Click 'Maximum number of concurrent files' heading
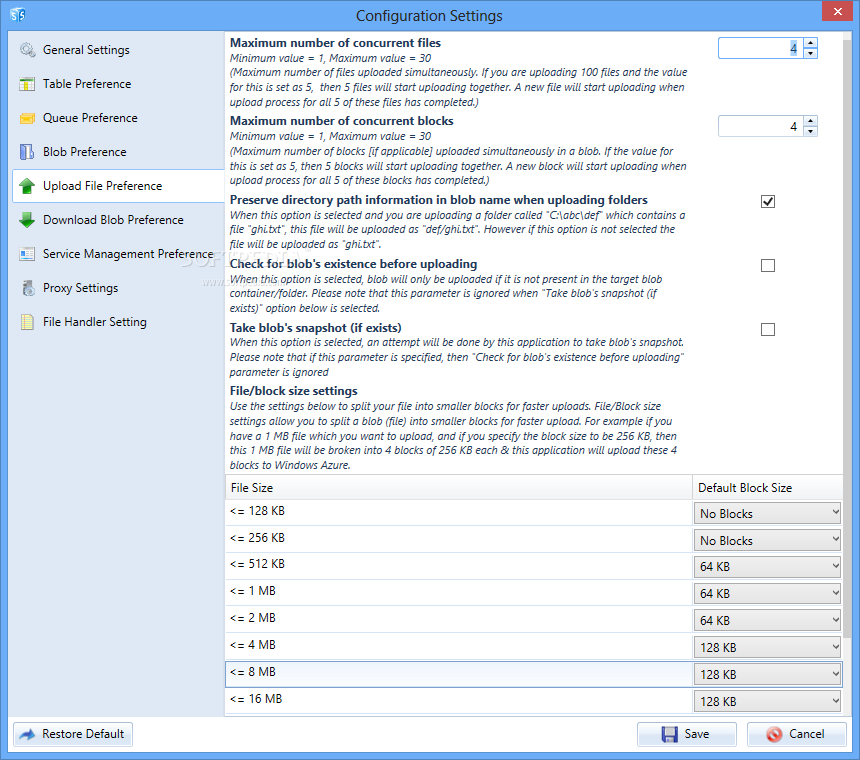Image resolution: width=860 pixels, height=760 pixels. [335, 43]
